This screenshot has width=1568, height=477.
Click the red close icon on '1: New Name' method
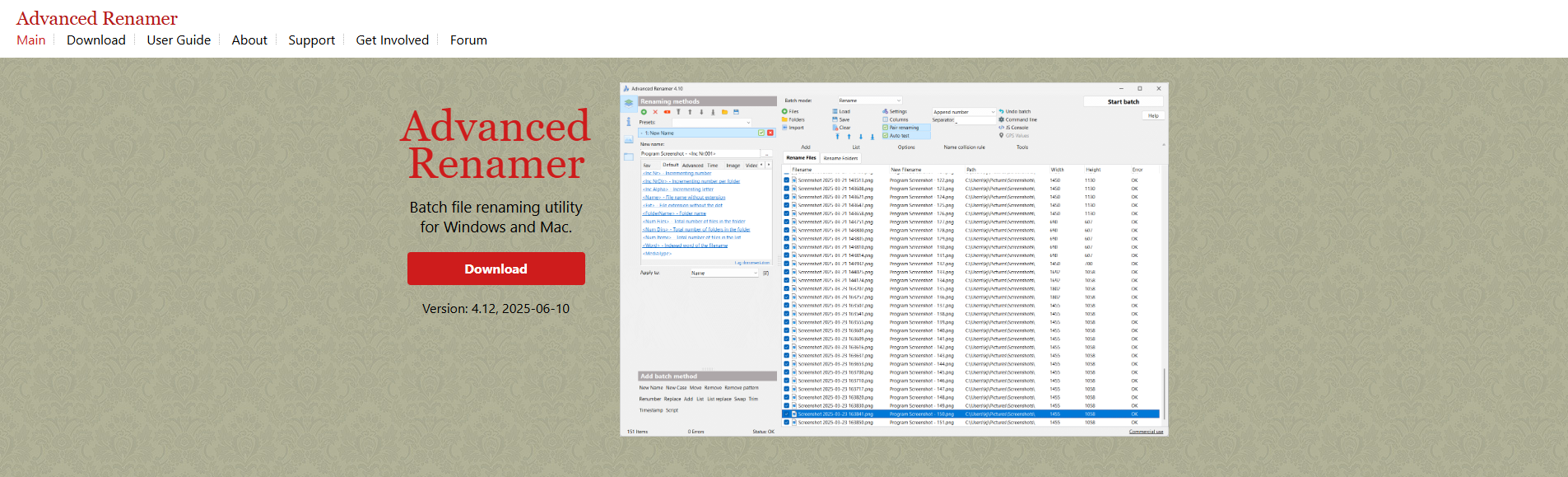770,133
